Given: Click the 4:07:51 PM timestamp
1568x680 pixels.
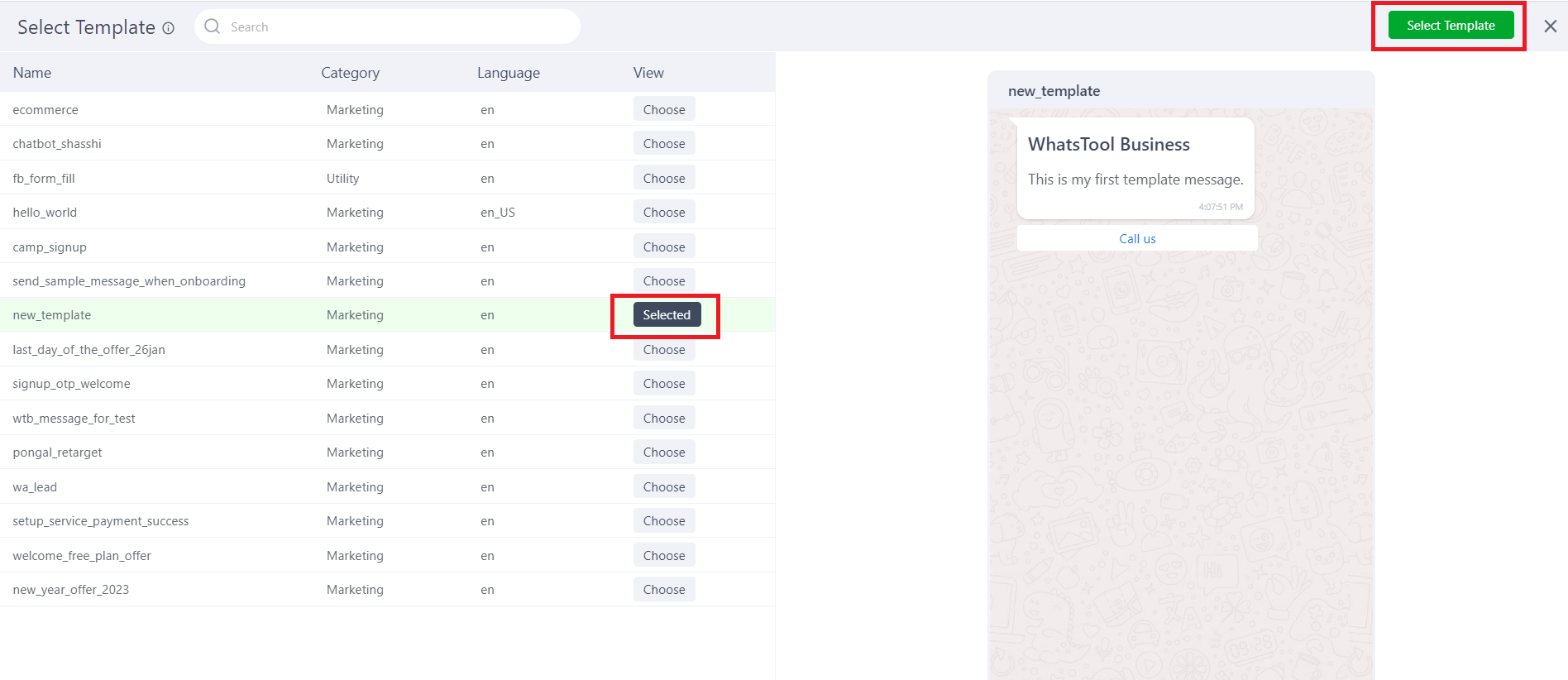Looking at the screenshot, I should (1221, 207).
